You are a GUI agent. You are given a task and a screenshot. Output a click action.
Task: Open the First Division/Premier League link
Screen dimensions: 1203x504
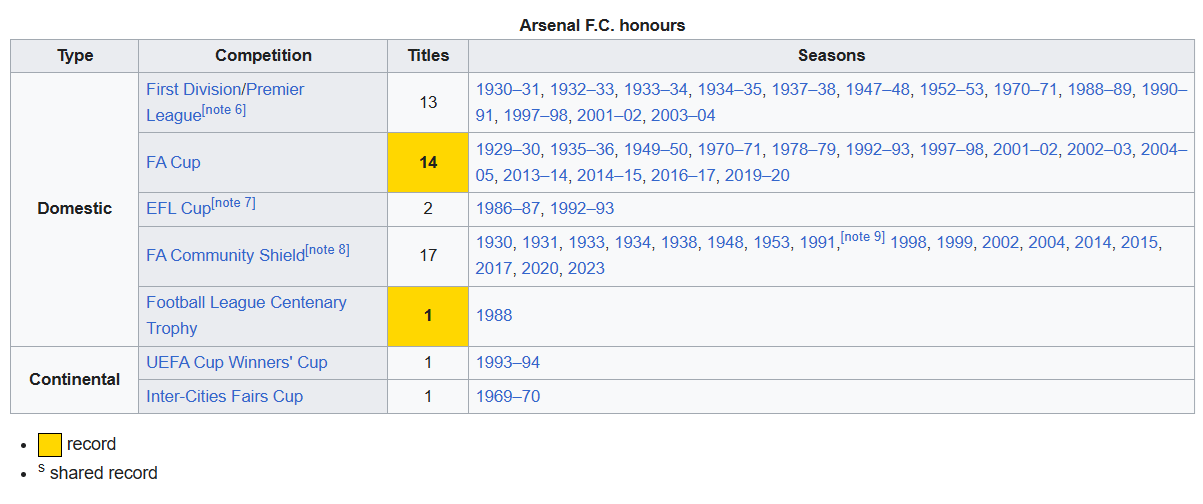(x=225, y=102)
